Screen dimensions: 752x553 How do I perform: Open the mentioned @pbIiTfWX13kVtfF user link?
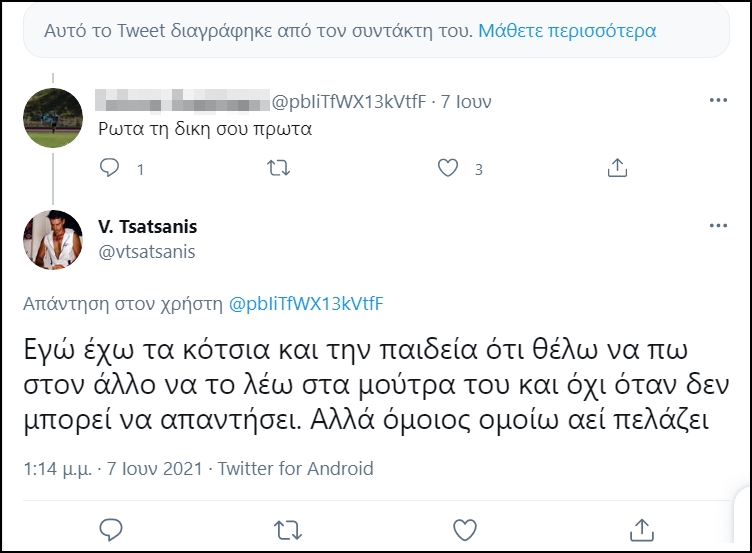pyautogui.click(x=306, y=302)
